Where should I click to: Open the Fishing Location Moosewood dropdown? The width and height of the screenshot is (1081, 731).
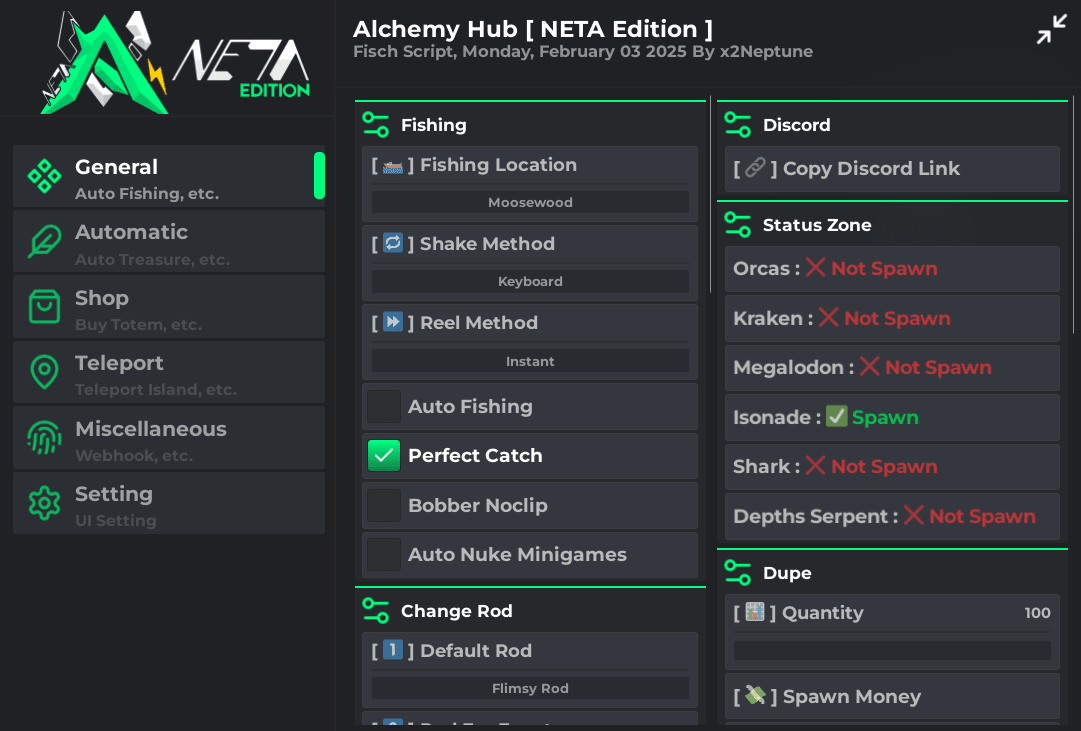pos(530,202)
